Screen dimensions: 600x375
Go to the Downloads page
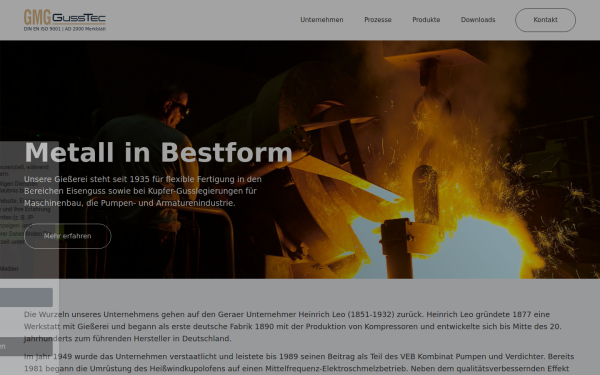point(478,20)
